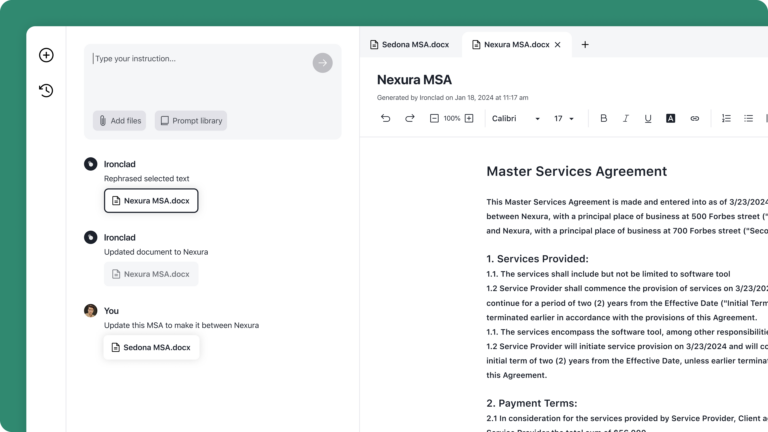768x432 pixels.
Task: Apply bulleted list formatting
Action: coord(748,118)
